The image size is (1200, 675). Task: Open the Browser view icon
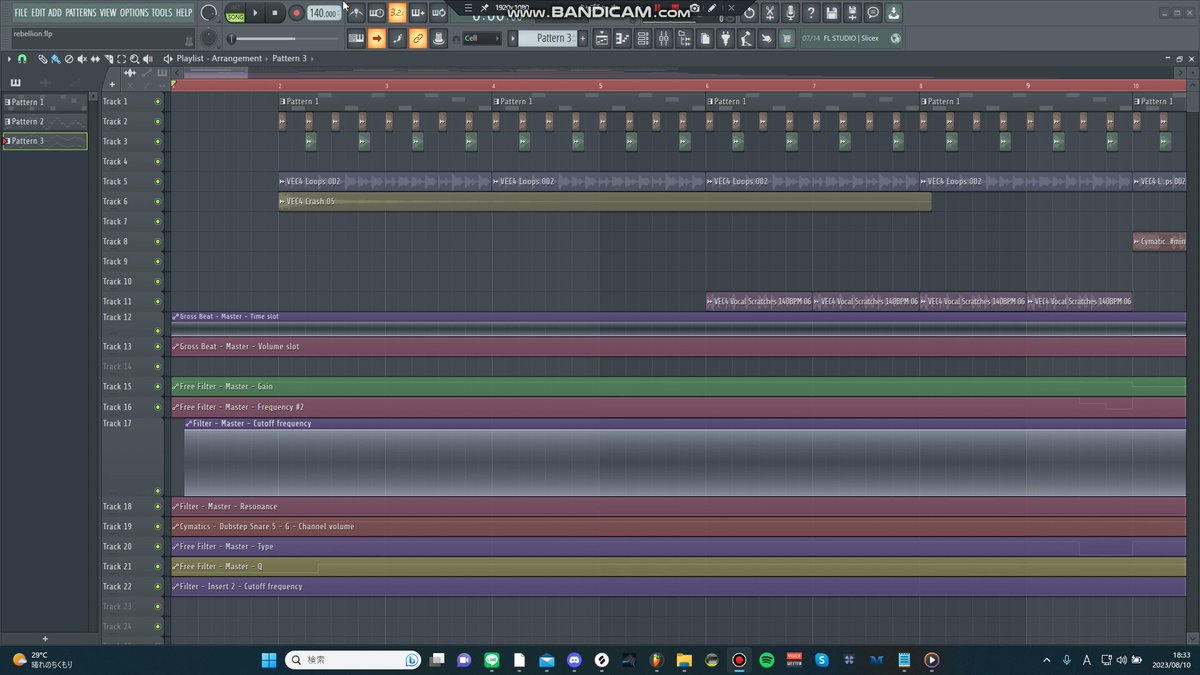point(684,38)
